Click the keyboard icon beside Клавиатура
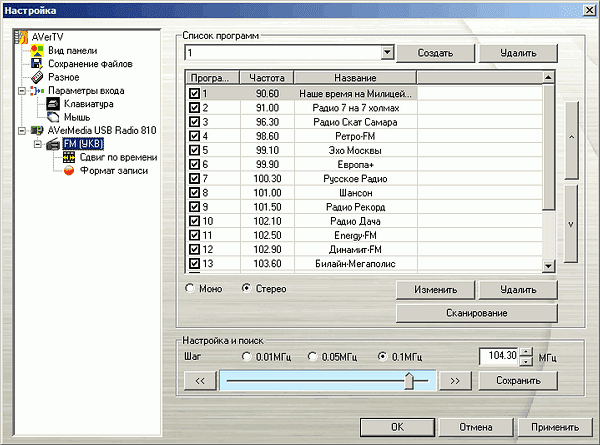 (x=53, y=104)
